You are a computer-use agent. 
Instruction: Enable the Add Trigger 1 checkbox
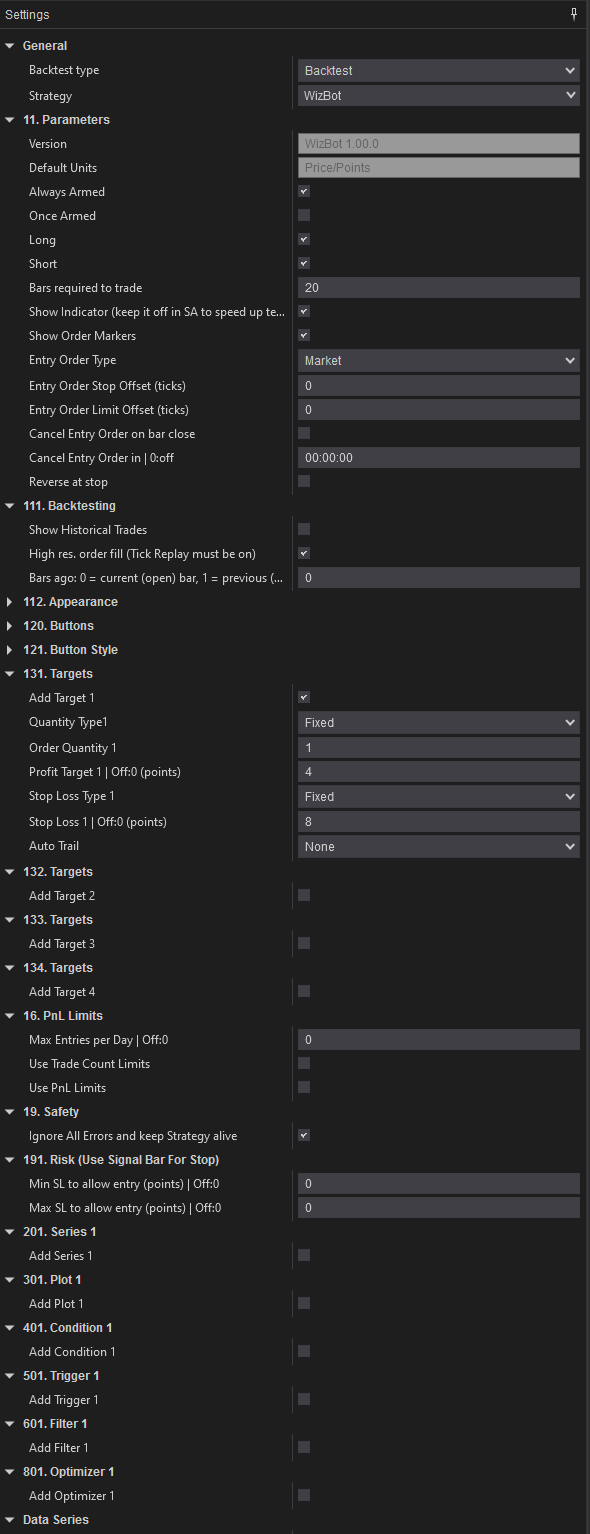304,1399
